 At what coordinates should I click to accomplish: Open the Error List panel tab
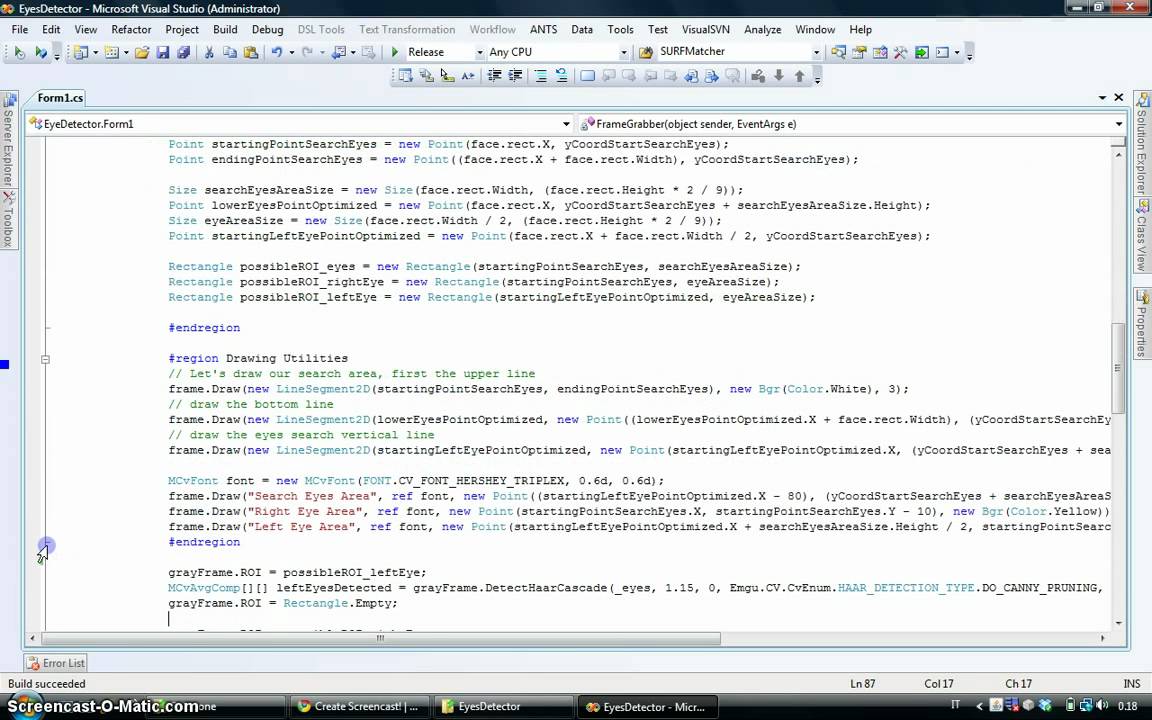point(55,663)
